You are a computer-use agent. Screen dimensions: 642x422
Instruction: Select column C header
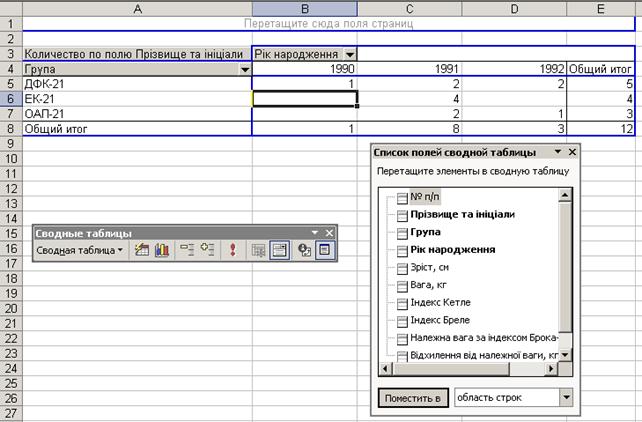[x=409, y=9]
